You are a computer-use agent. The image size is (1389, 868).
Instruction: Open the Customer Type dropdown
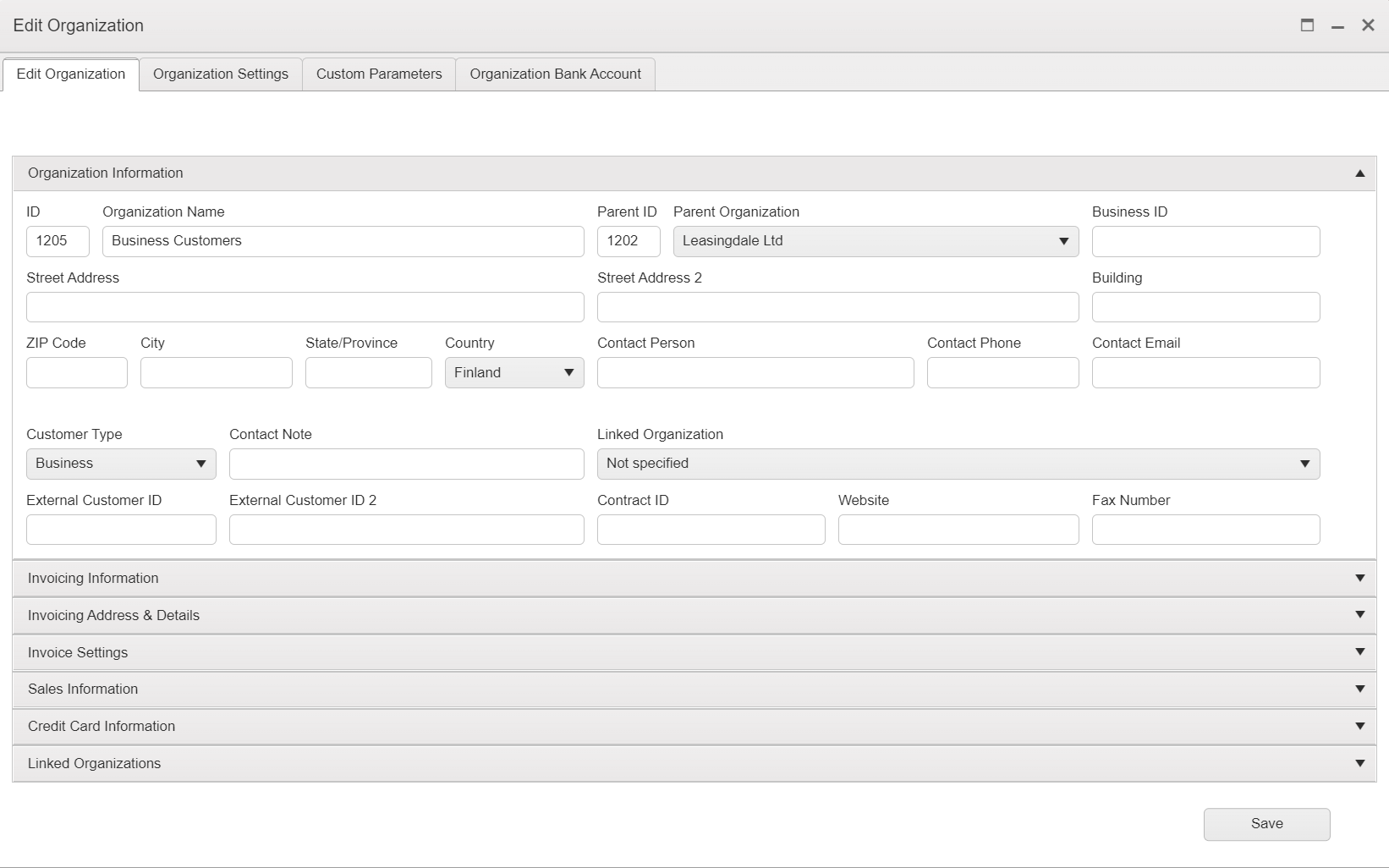121,464
